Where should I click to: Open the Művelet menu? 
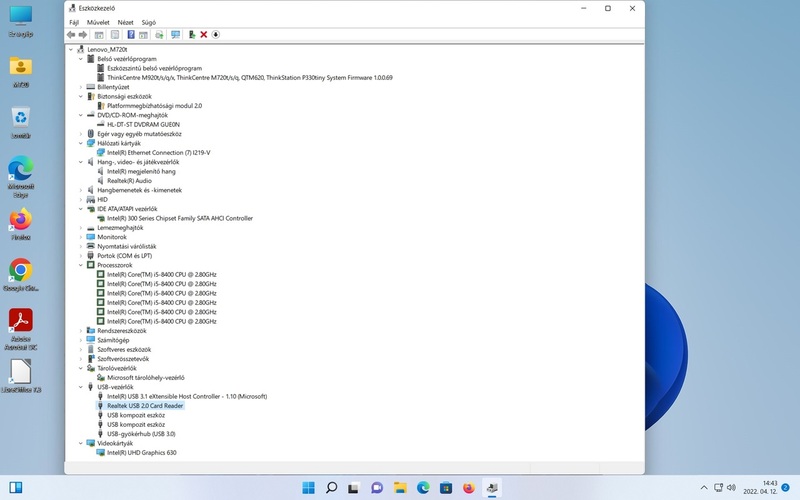tap(98, 22)
